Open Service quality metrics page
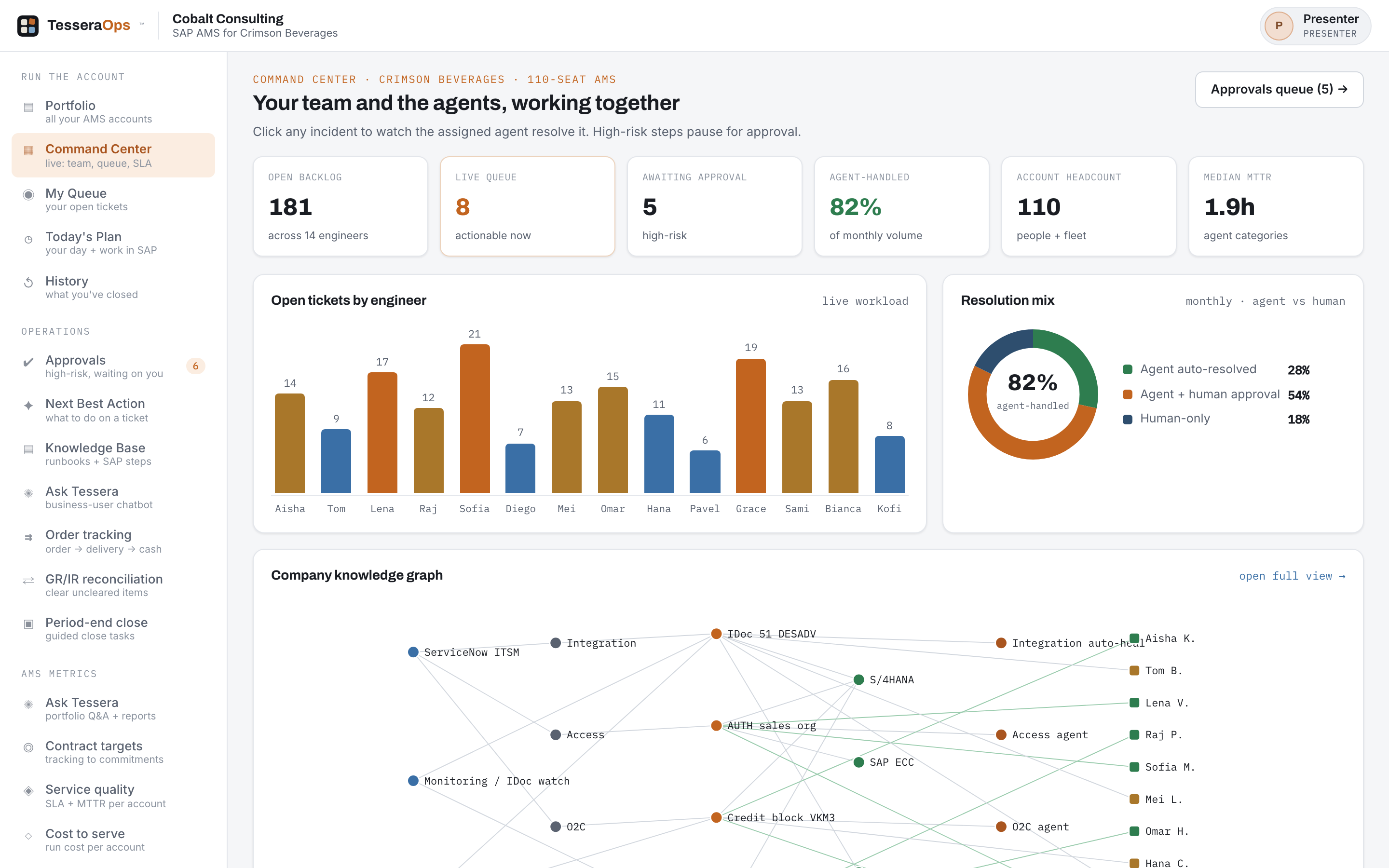1389x868 pixels. tap(113, 796)
